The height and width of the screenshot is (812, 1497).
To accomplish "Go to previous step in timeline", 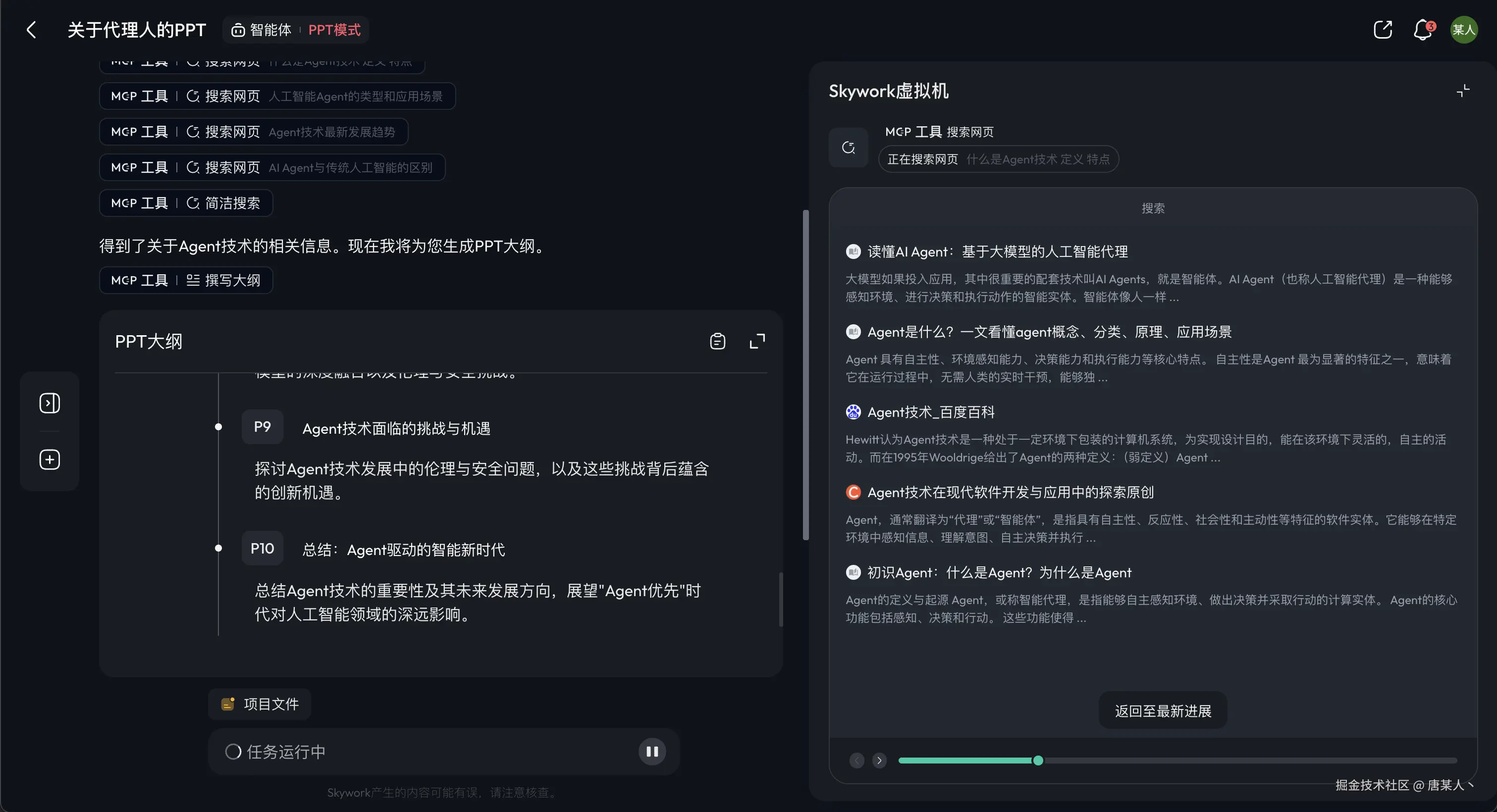I will click(x=856, y=761).
